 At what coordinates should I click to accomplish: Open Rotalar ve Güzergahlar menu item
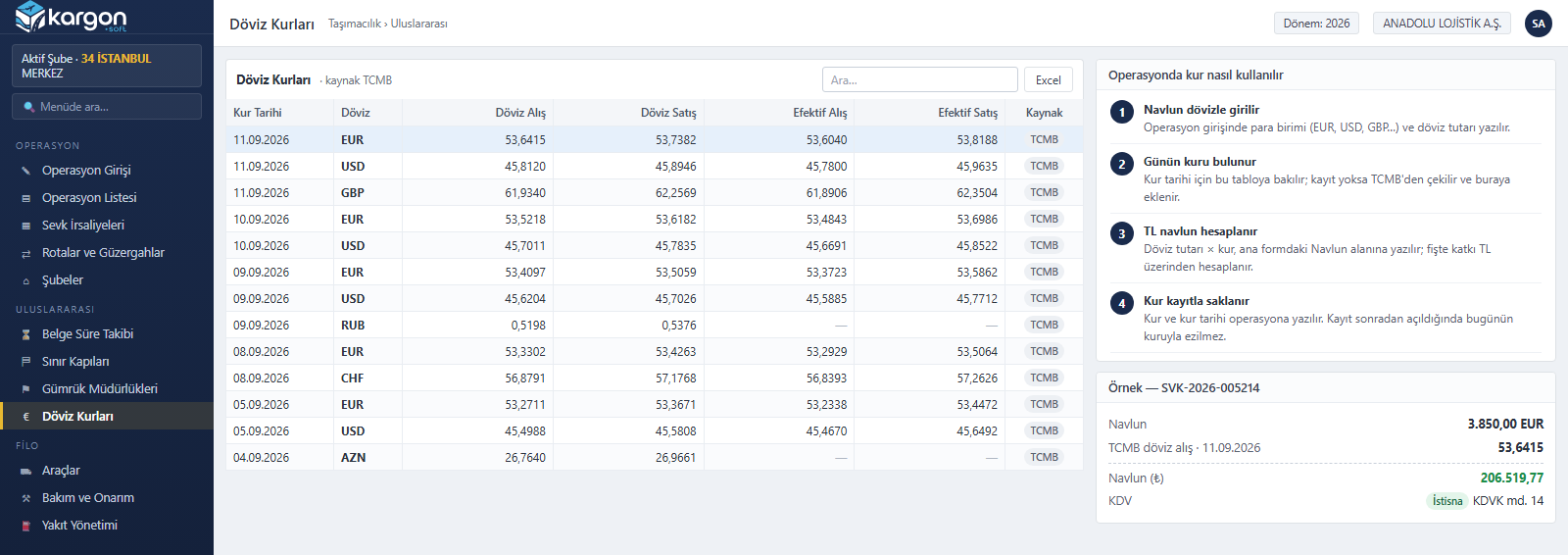107,253
